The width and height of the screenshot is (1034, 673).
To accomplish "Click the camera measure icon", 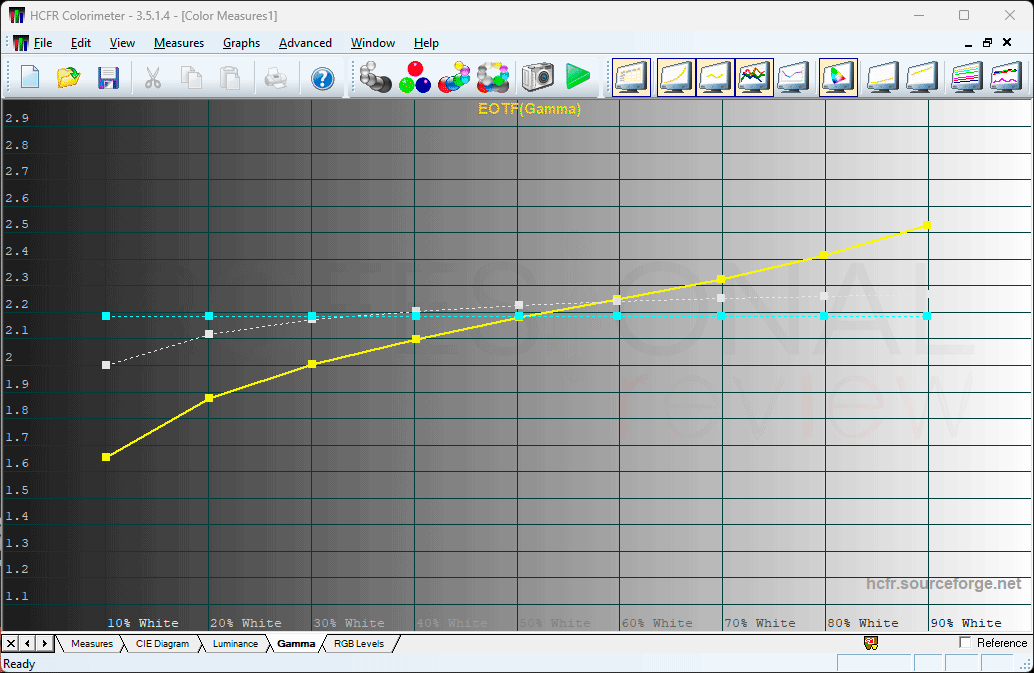I will click(537, 77).
